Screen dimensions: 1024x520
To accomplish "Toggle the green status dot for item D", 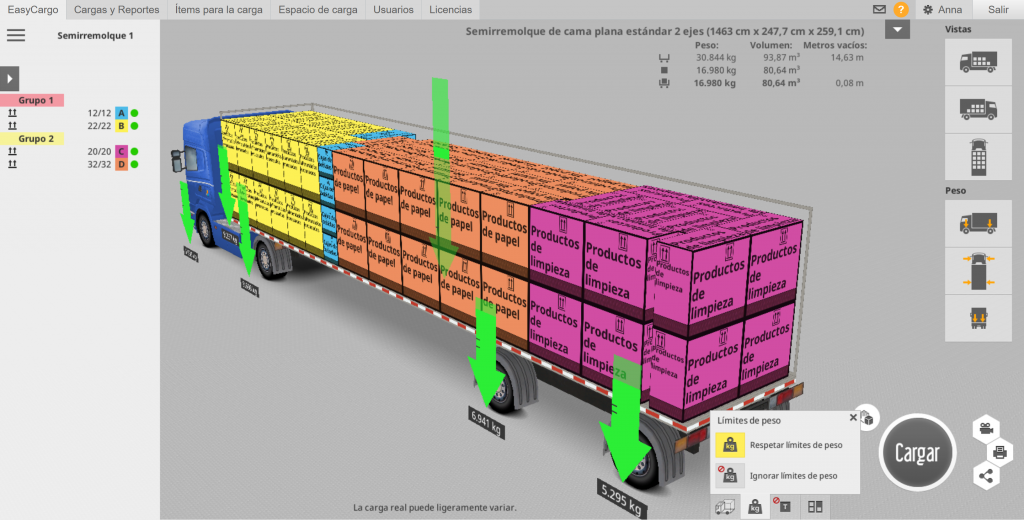I will click(135, 164).
